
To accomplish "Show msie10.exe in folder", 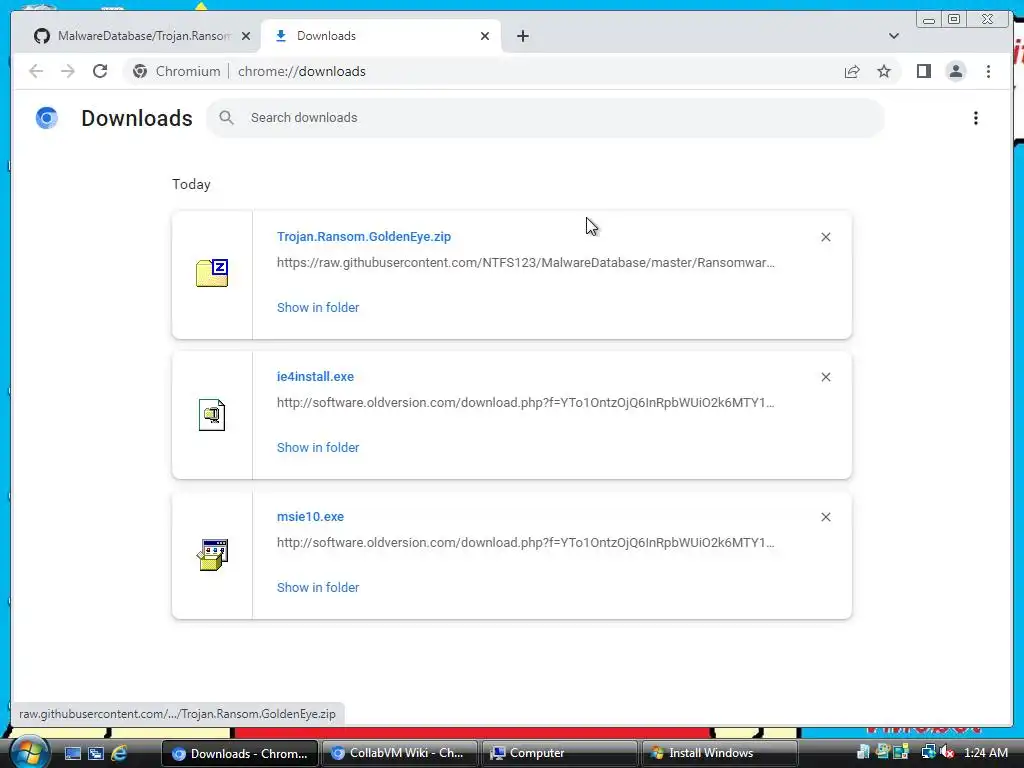I will click(318, 588).
